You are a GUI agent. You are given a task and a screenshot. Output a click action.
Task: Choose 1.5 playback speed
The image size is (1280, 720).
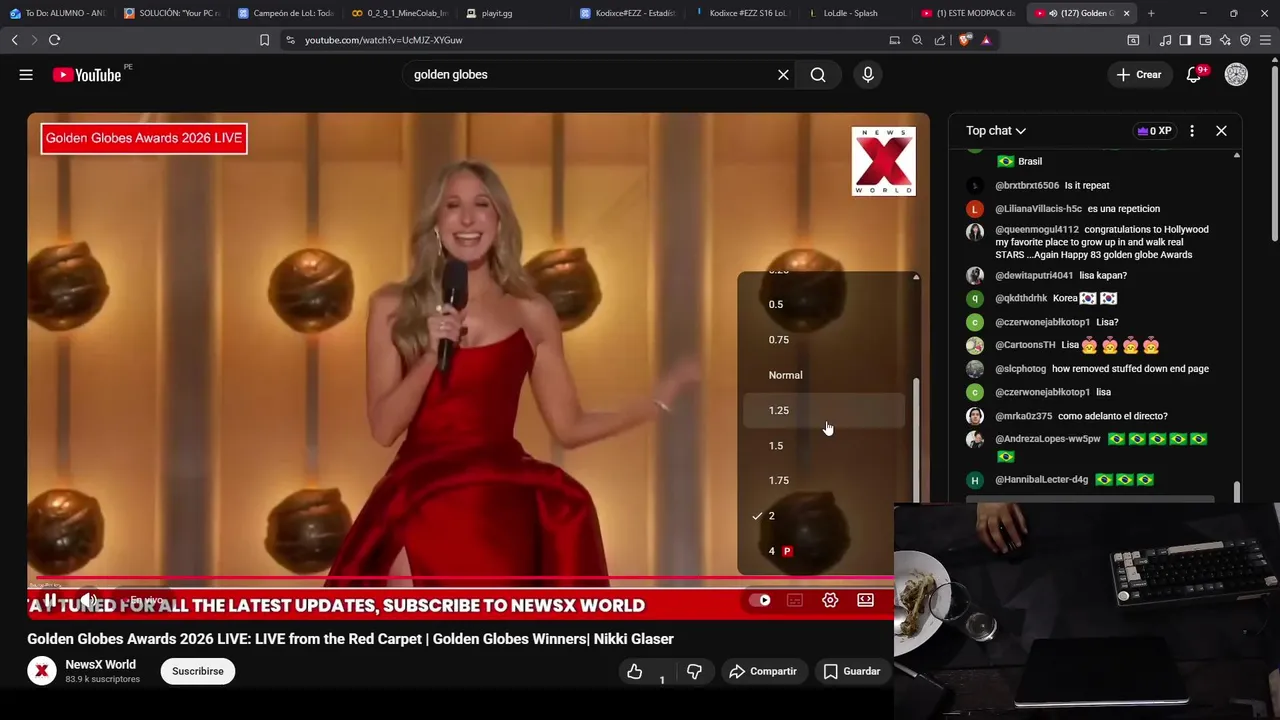pyautogui.click(x=825, y=446)
